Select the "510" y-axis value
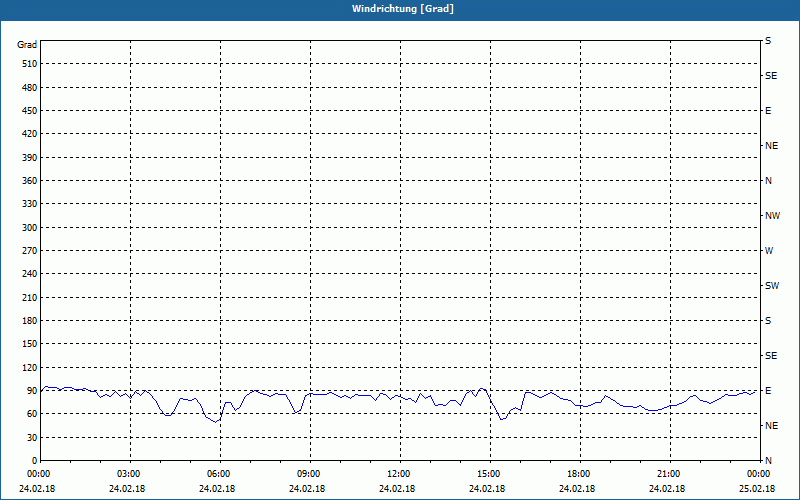Viewport: 800px width, 500px height. [30, 64]
